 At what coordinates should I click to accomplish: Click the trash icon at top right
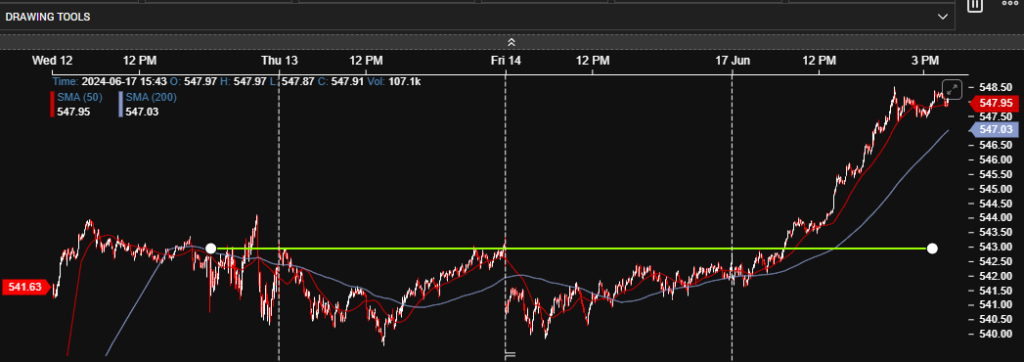975,5
